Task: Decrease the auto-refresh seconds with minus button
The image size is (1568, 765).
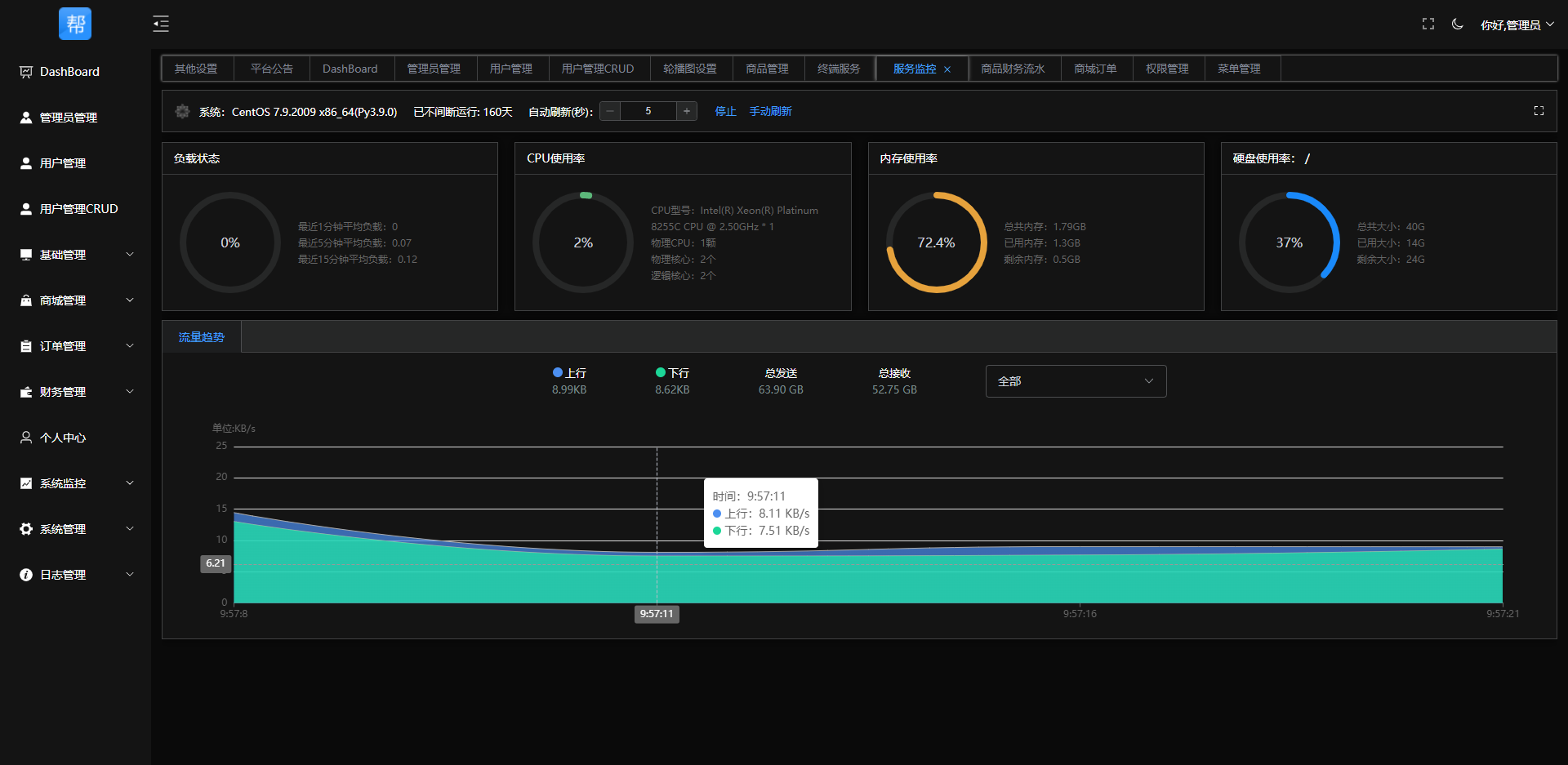Action: coord(610,111)
